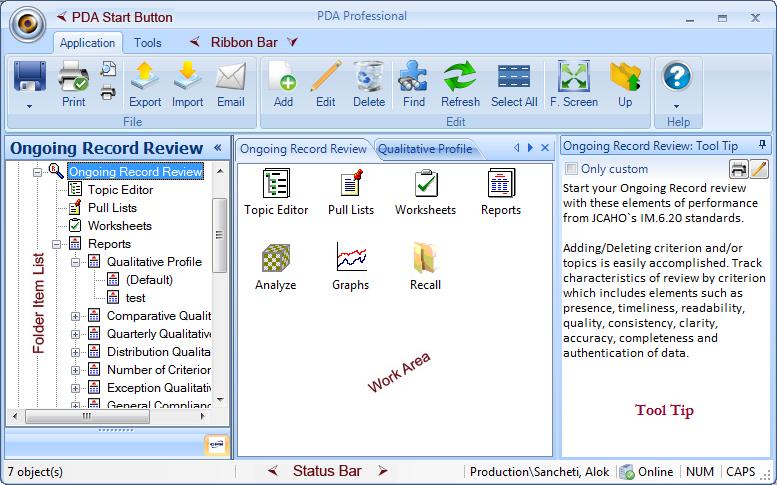This screenshot has width=777, height=485.
Task: Click tree scroll up arrow
Action: (220, 171)
